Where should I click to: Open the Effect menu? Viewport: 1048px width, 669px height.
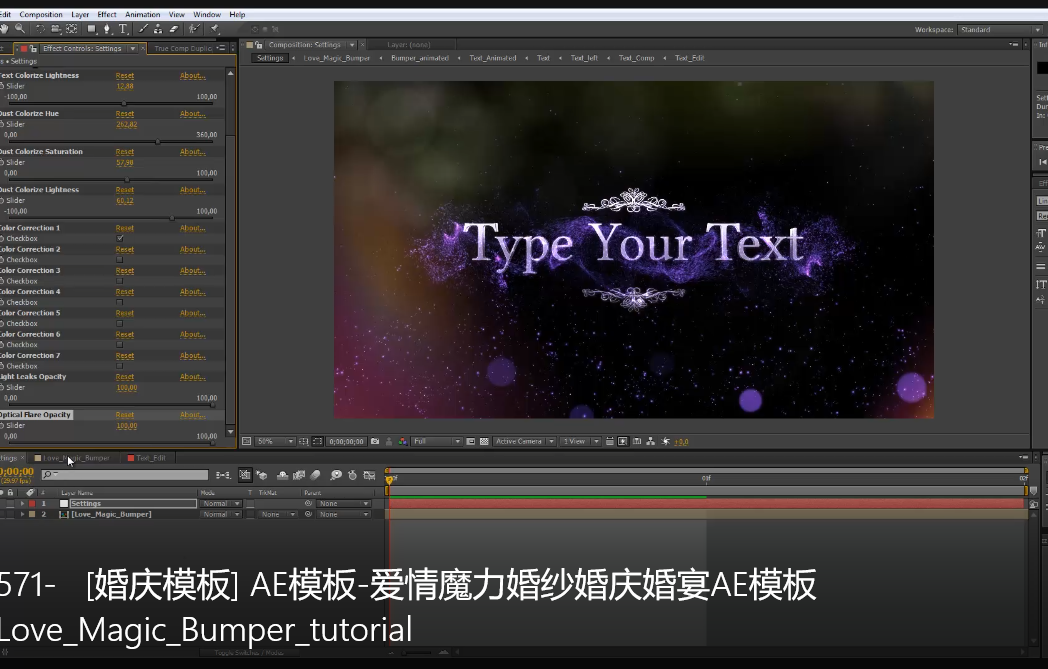tap(107, 14)
